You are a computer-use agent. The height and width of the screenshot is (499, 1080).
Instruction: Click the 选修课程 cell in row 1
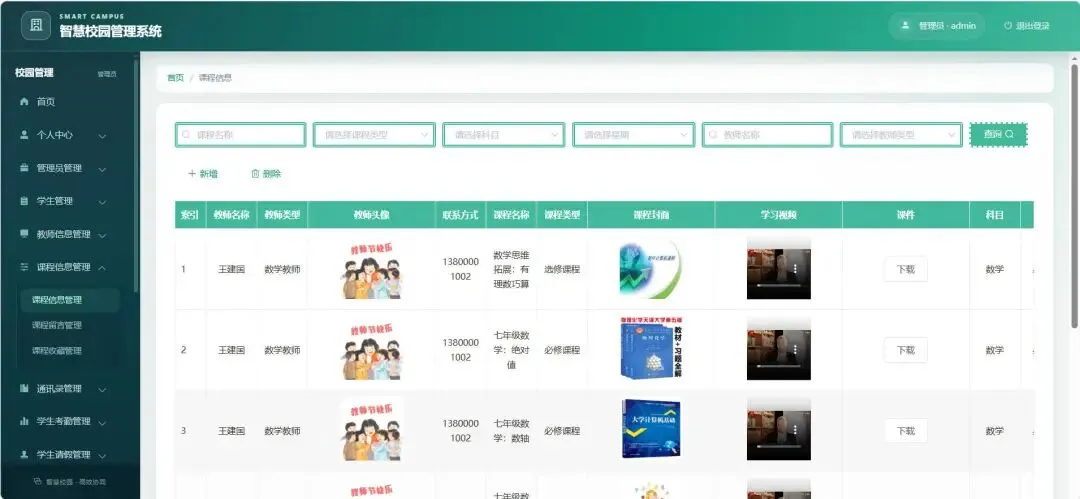point(562,269)
